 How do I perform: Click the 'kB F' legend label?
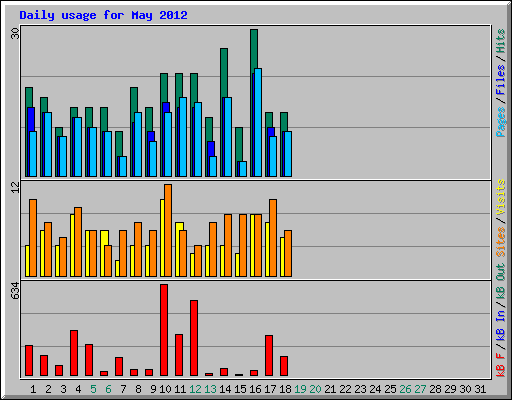click(x=500, y=365)
